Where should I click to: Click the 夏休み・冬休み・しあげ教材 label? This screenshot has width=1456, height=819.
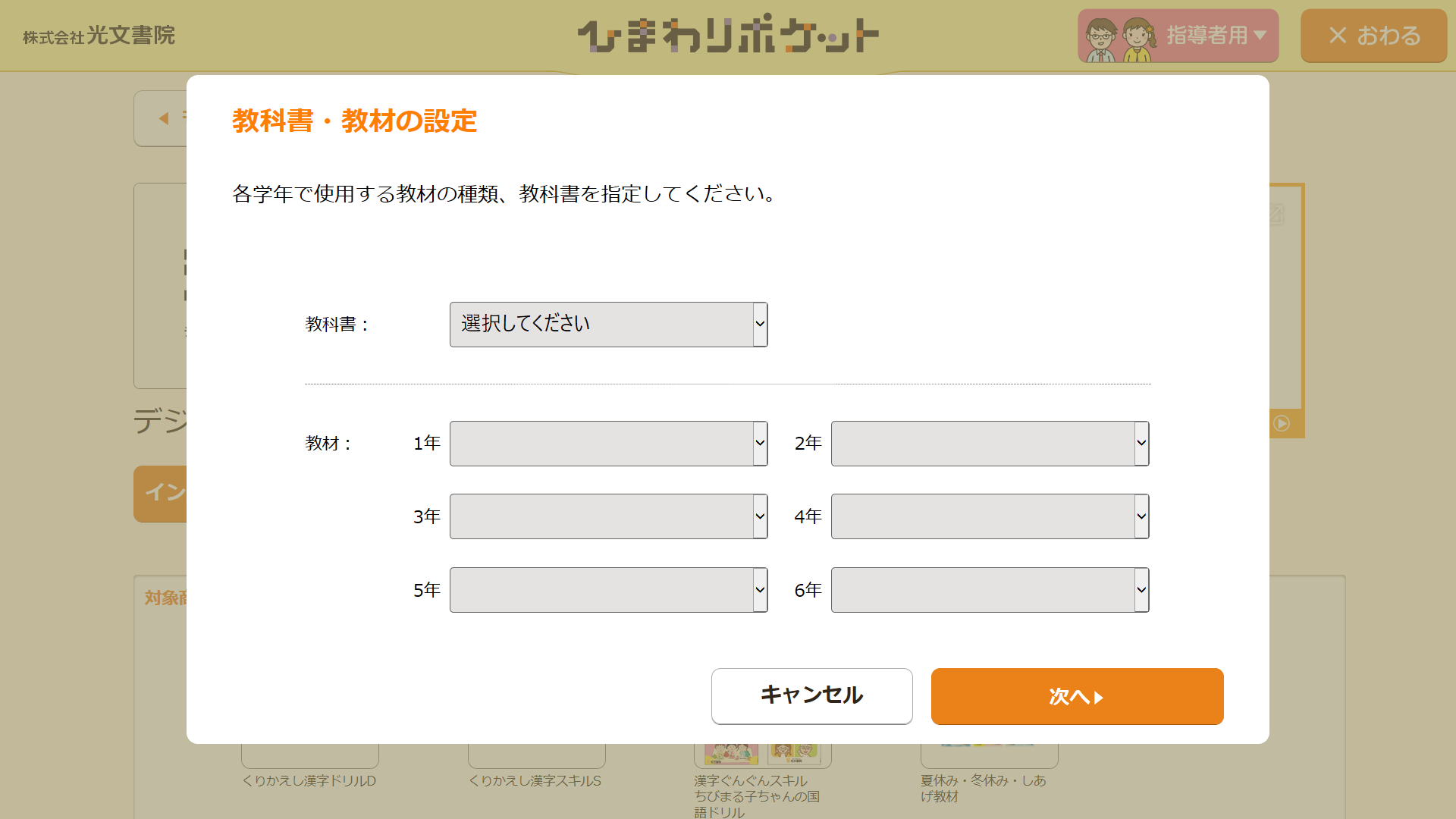click(x=983, y=789)
